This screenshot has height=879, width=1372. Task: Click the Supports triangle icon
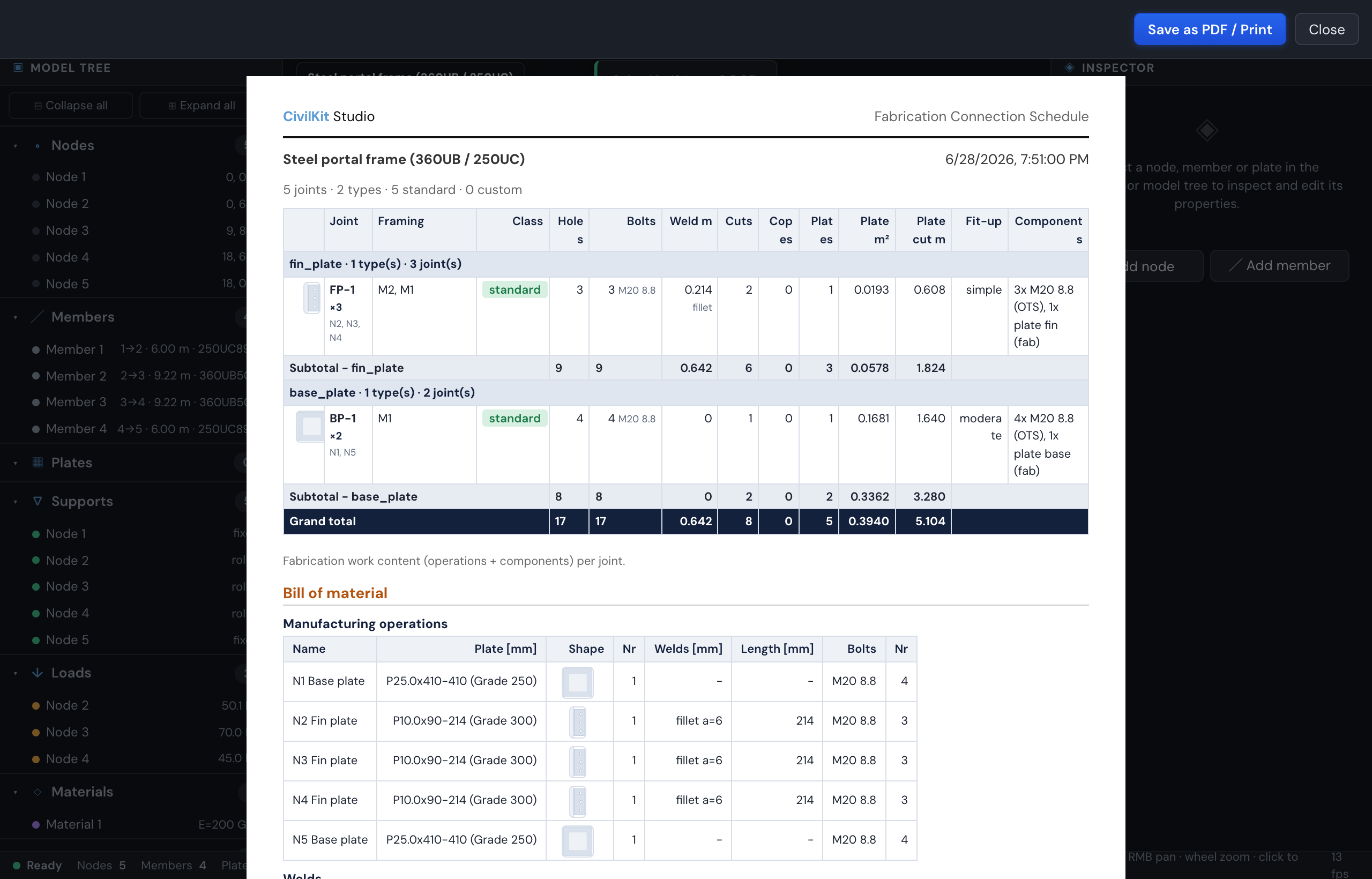[x=38, y=501]
